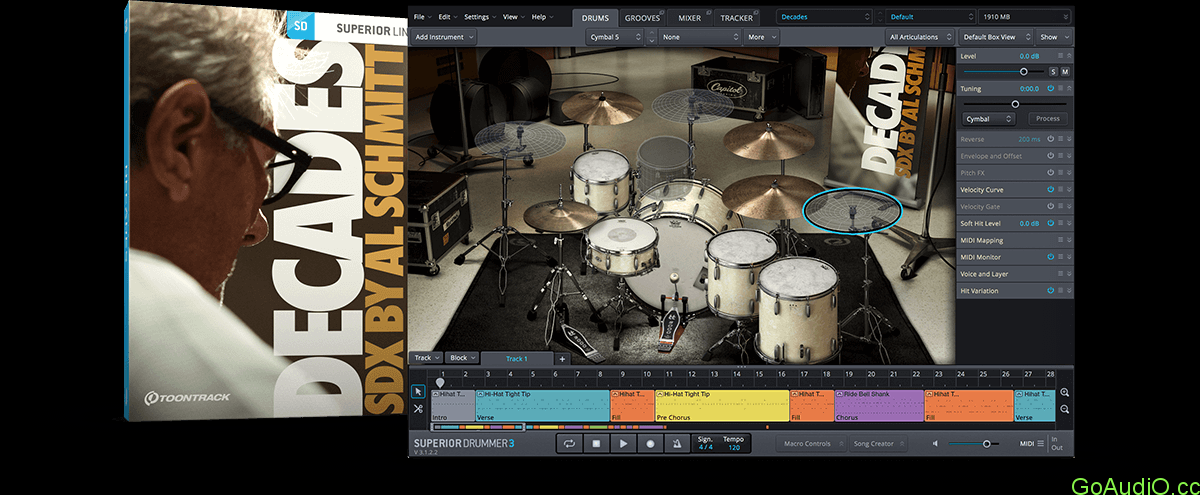Open the MIDI menu icon
Screen dimensions: 1200x495
(1040, 443)
